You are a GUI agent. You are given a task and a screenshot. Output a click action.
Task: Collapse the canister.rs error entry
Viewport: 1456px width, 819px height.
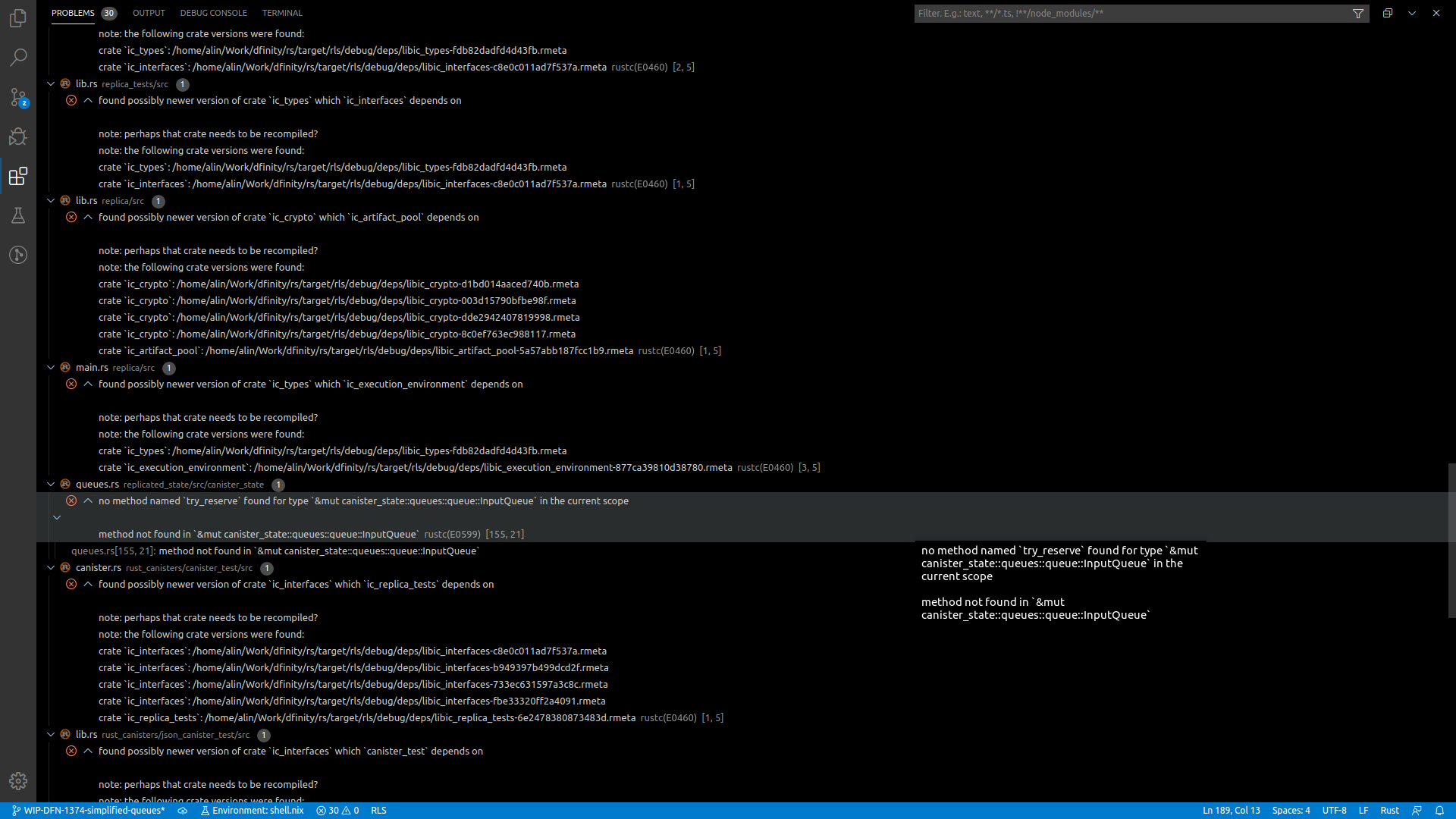87,584
